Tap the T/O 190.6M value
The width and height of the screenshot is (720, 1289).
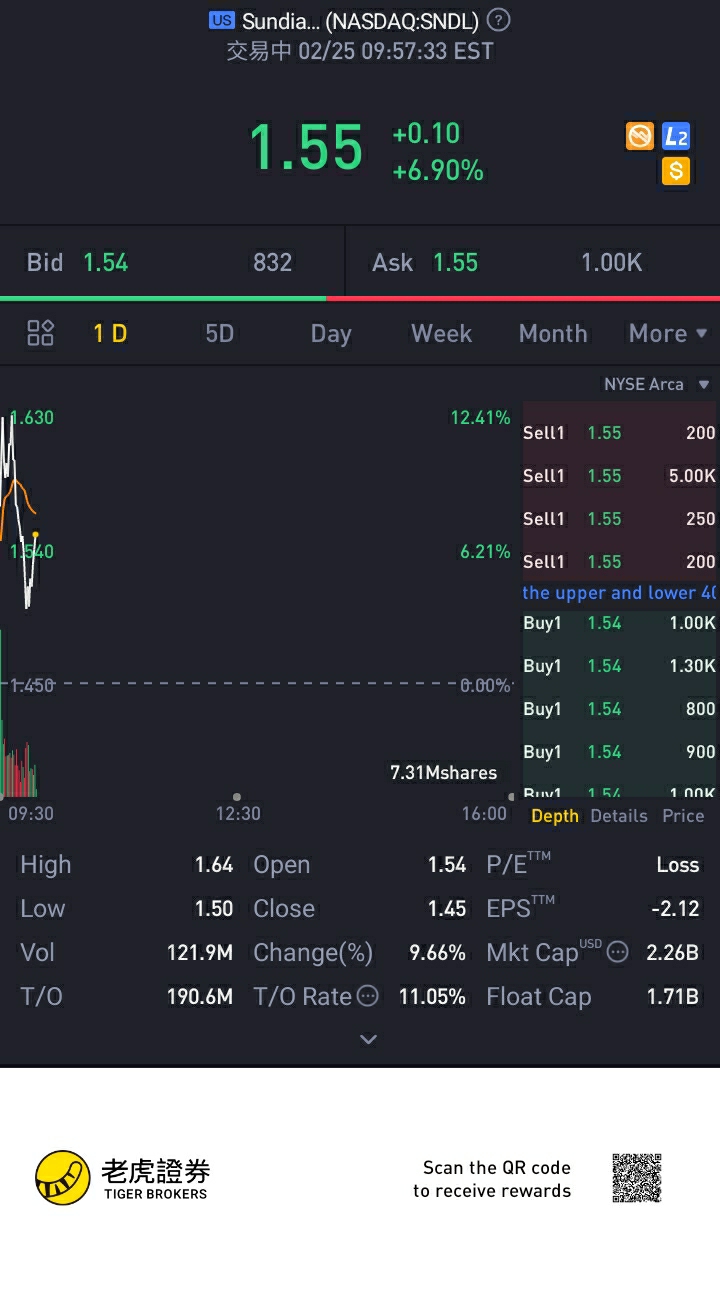pyautogui.click(x=200, y=997)
